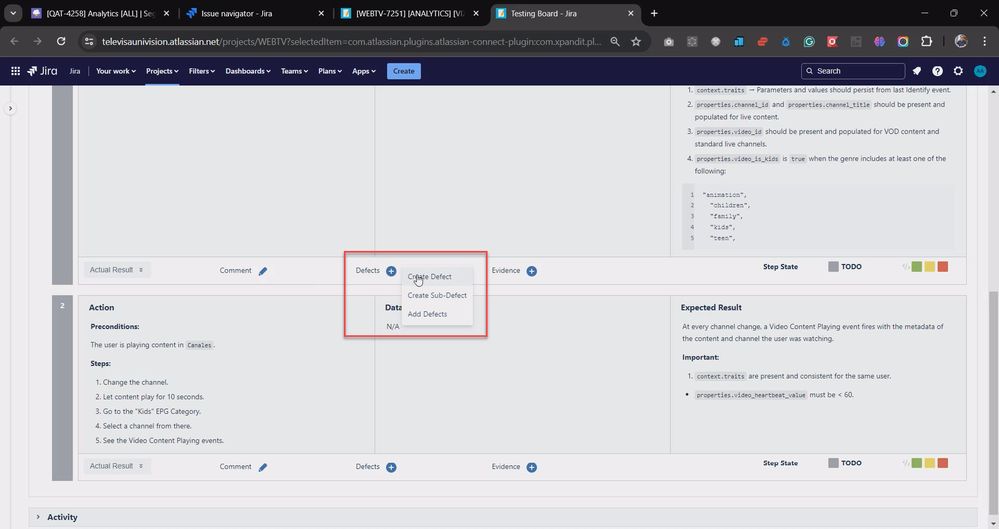Image resolution: width=999 pixels, height=529 pixels.
Task: Click the blue Create button
Action: click(403, 71)
